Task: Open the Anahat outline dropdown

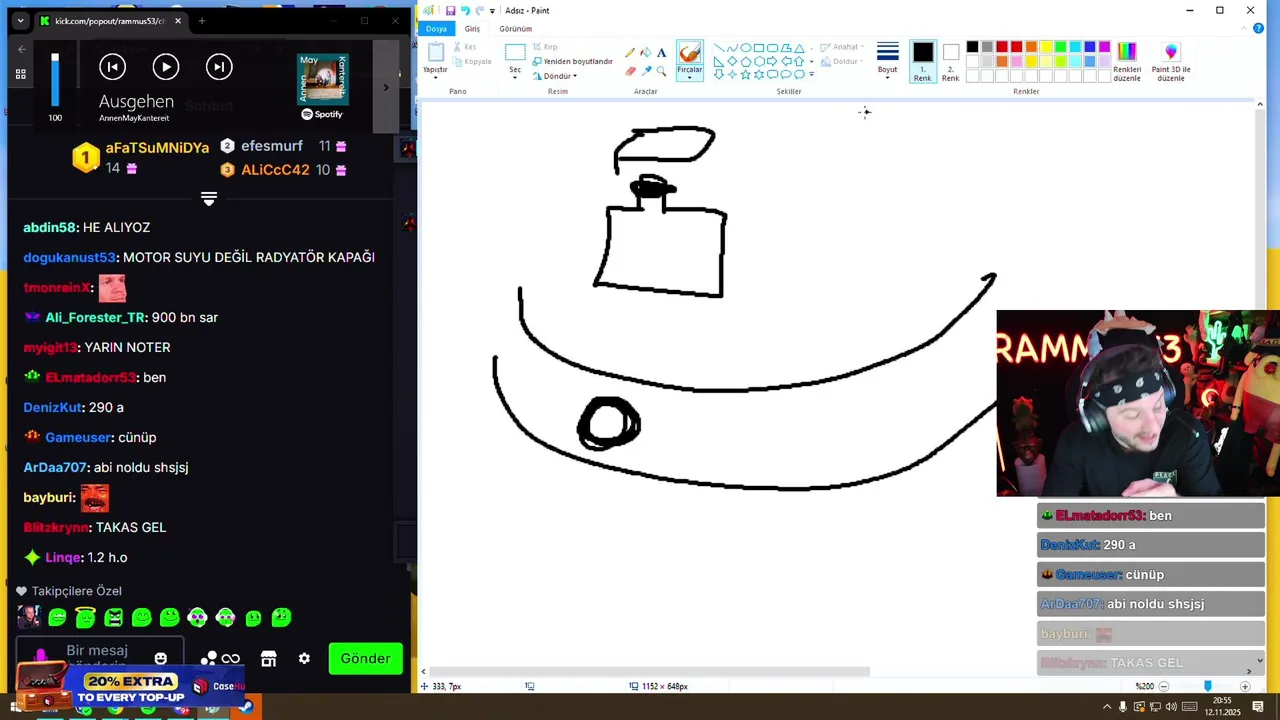Action: point(840,47)
